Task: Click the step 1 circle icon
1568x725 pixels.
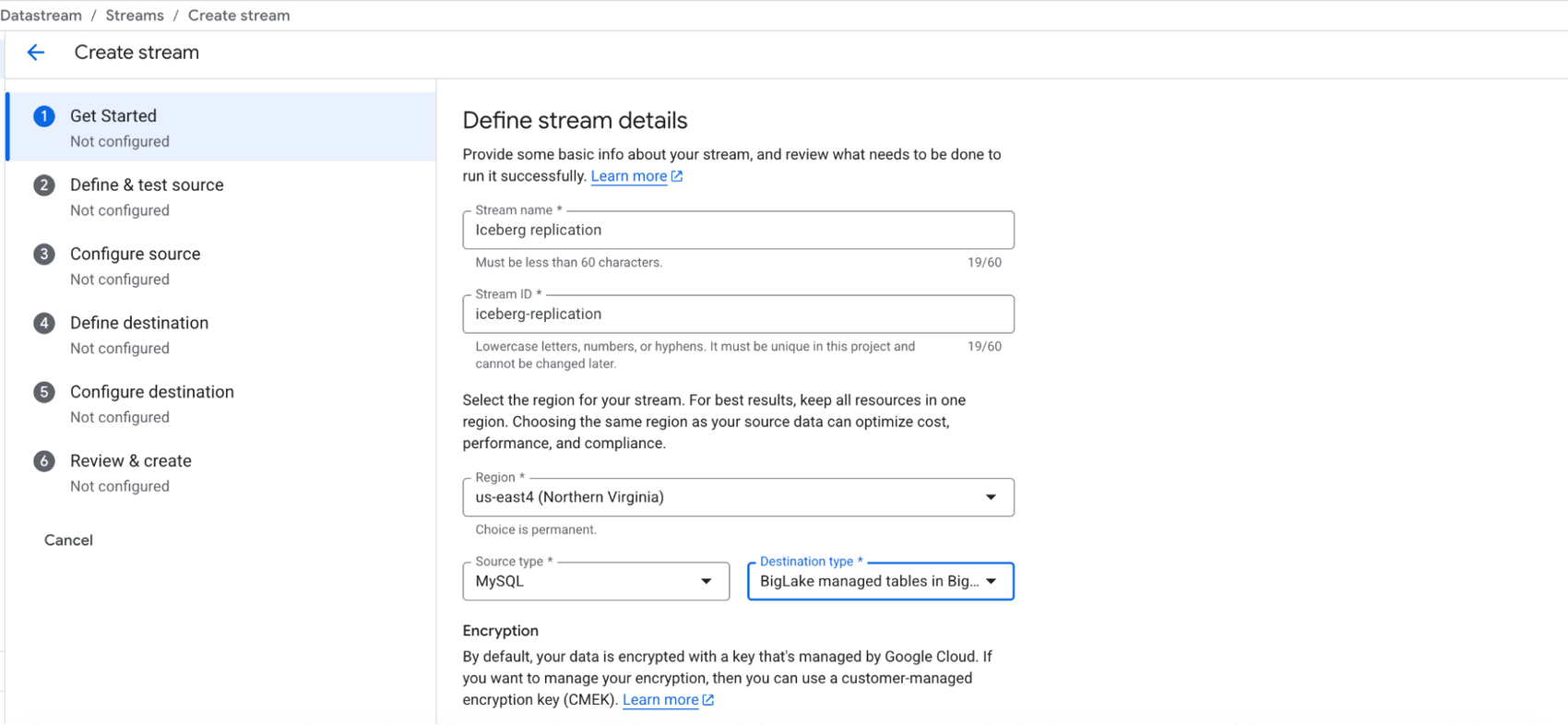Action: coord(43,116)
